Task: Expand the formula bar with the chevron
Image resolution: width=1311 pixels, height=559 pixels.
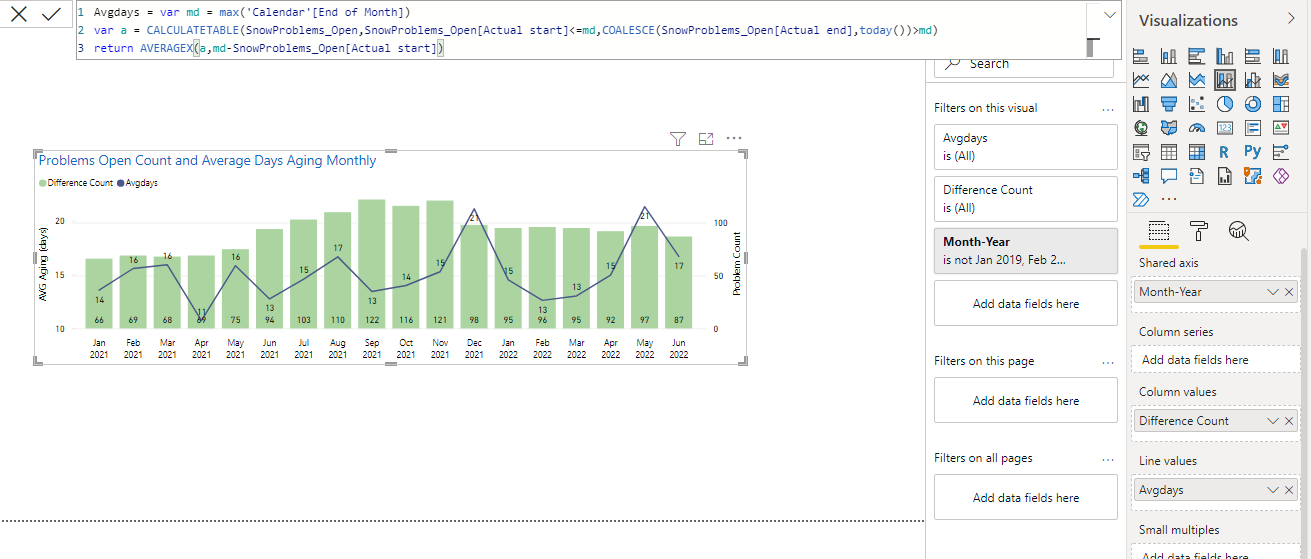Action: pos(1108,15)
